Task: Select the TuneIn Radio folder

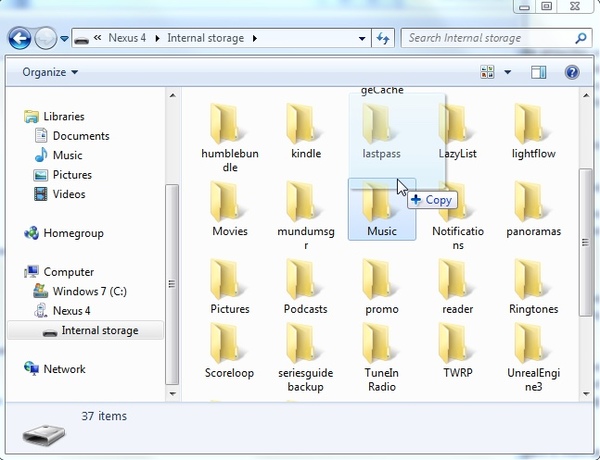Action: [382, 358]
